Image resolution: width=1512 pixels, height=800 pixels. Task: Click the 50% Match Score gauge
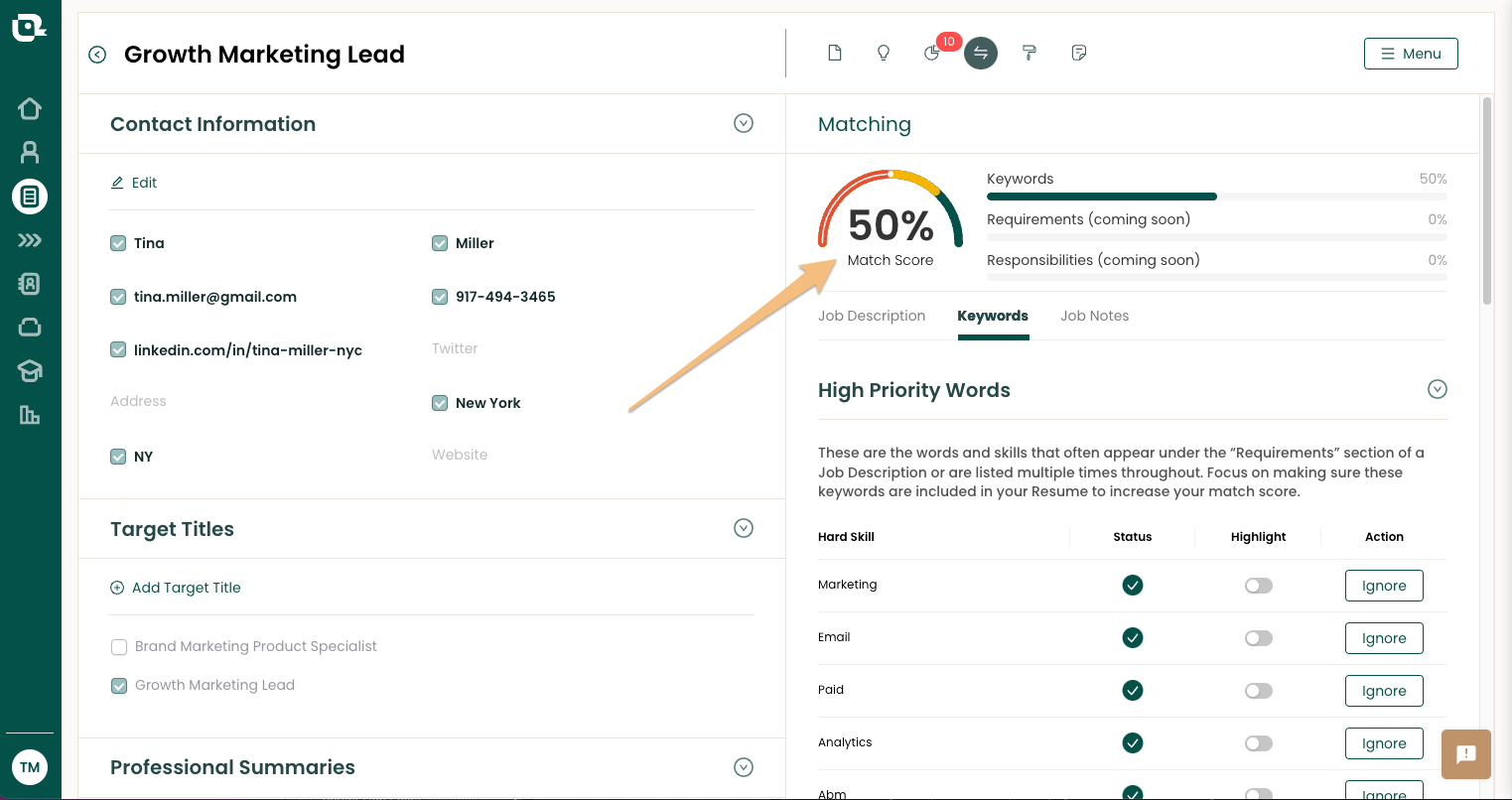(x=891, y=219)
